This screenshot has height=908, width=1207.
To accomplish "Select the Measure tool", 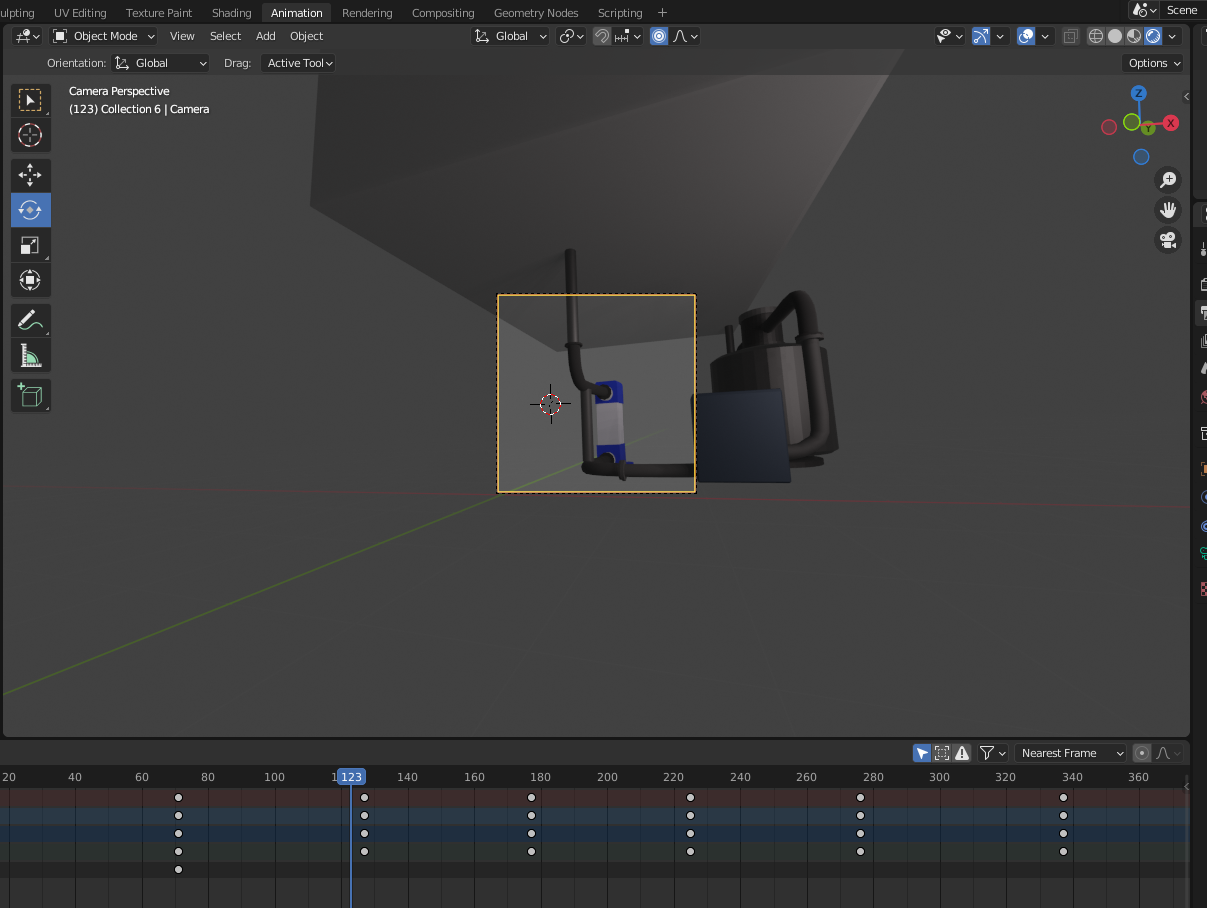I will coord(30,355).
